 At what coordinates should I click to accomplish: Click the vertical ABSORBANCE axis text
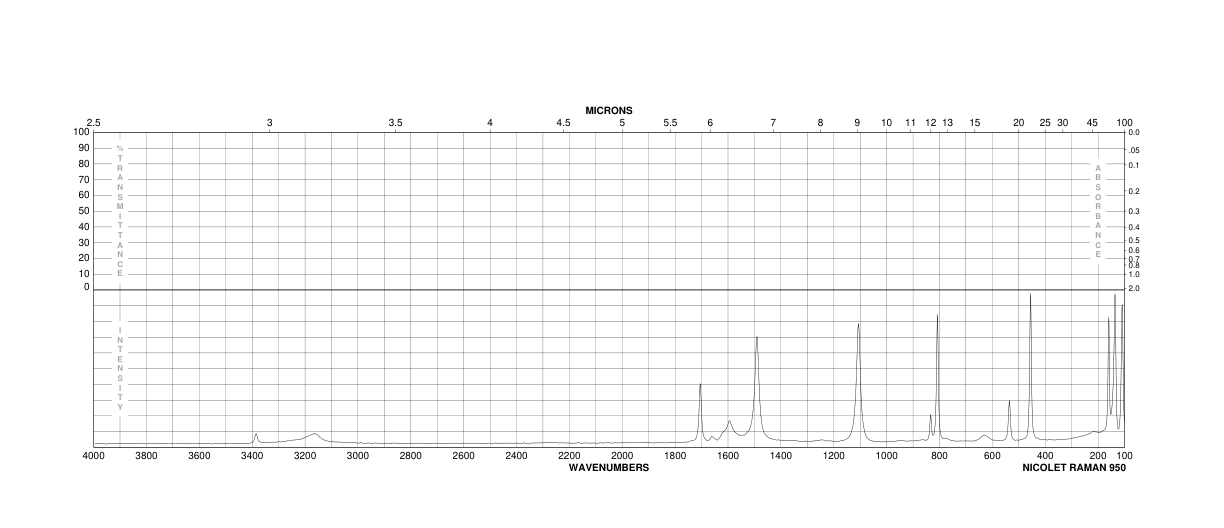click(1097, 211)
